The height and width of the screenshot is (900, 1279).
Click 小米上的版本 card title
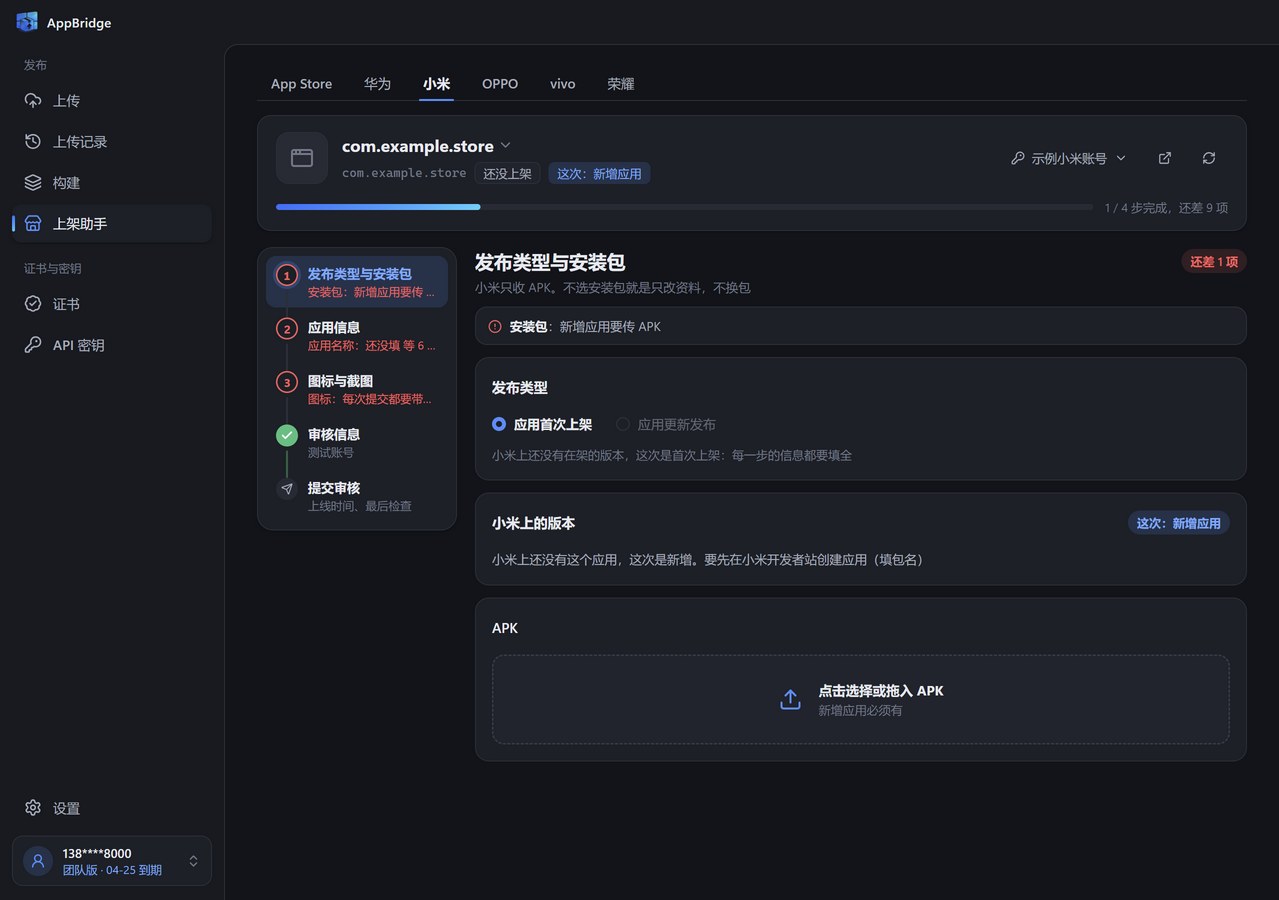point(533,523)
